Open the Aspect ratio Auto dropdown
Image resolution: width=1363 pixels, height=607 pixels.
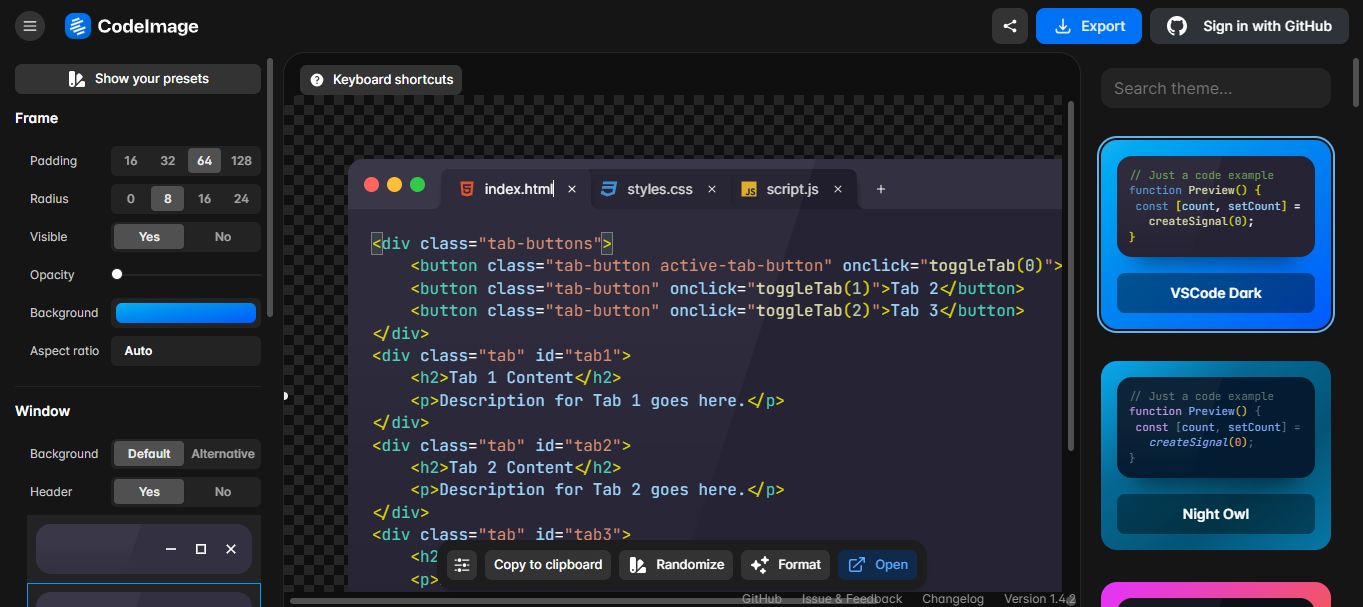186,351
